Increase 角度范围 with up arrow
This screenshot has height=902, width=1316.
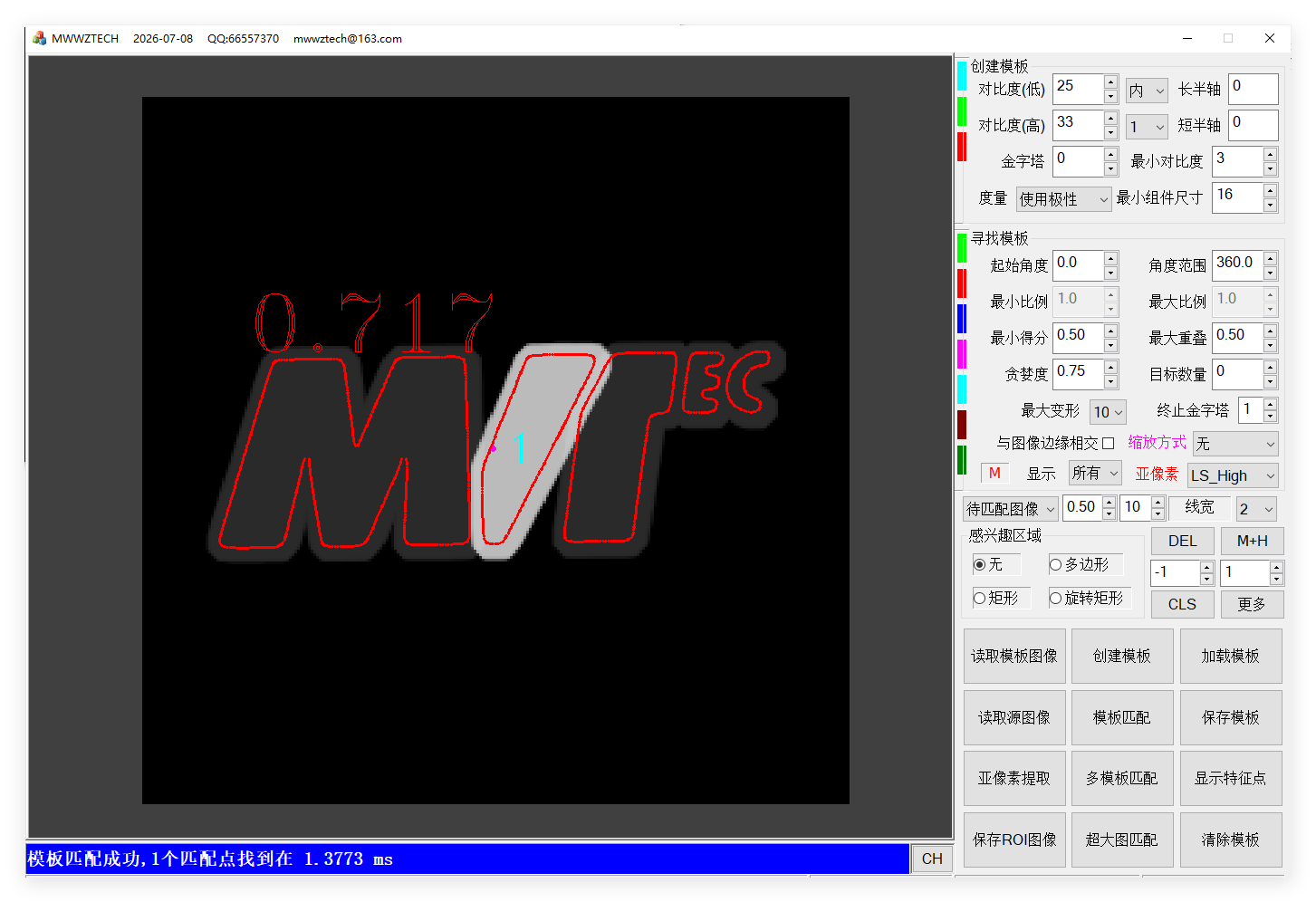coord(1270,259)
